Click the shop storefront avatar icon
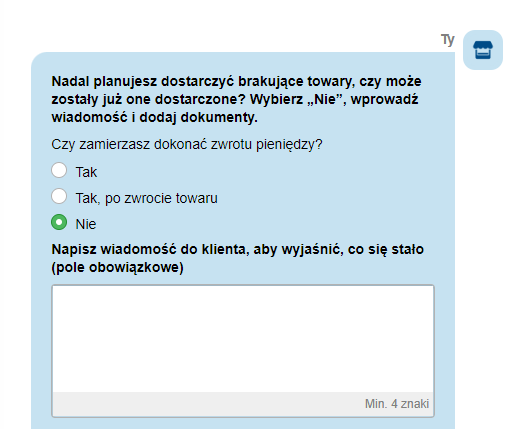Viewport: 514px width, 429px height. coord(483,50)
